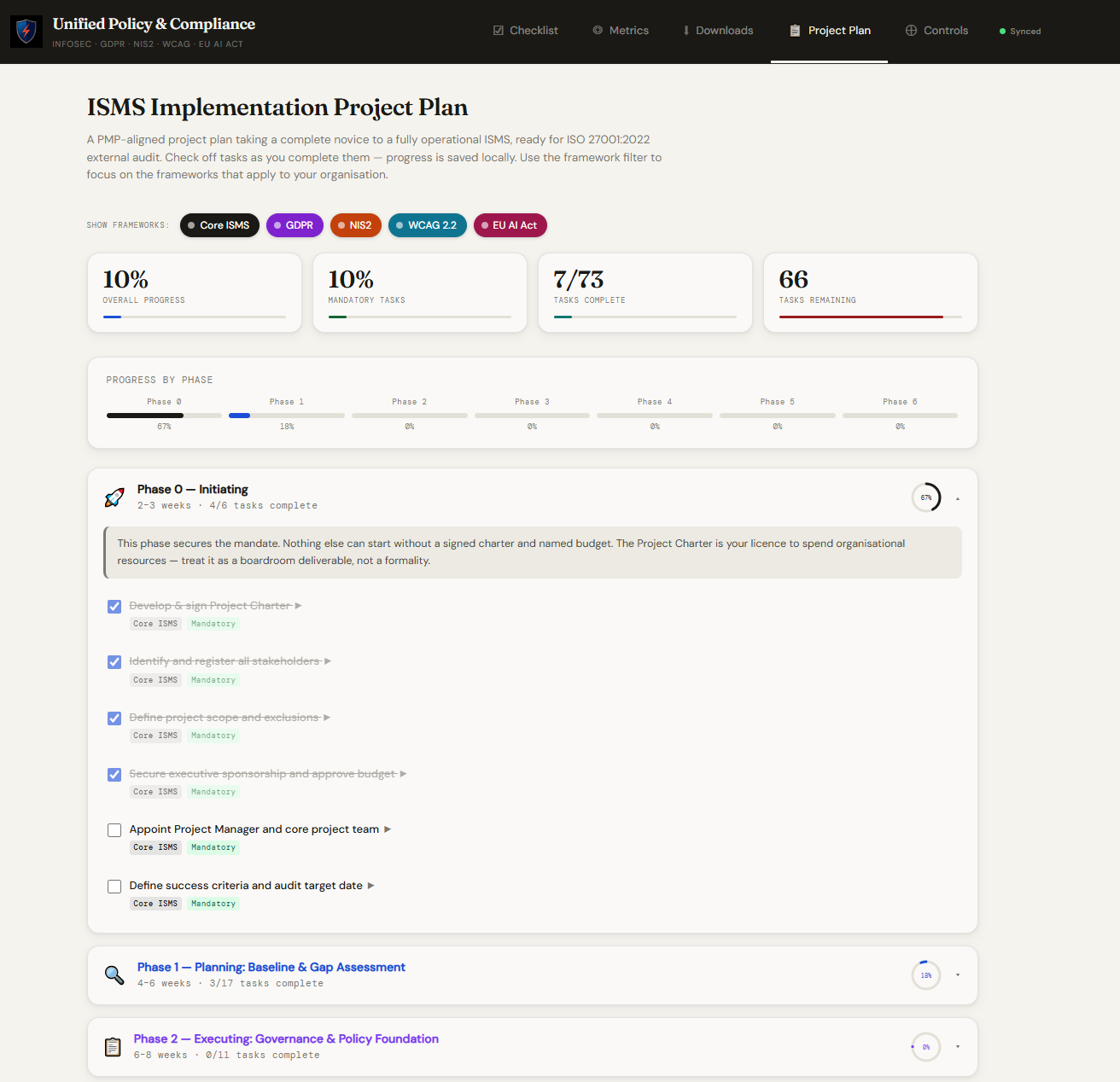The image size is (1120, 1082).
Task: Click Define success criteria and audit target date text
Action: [x=246, y=886]
